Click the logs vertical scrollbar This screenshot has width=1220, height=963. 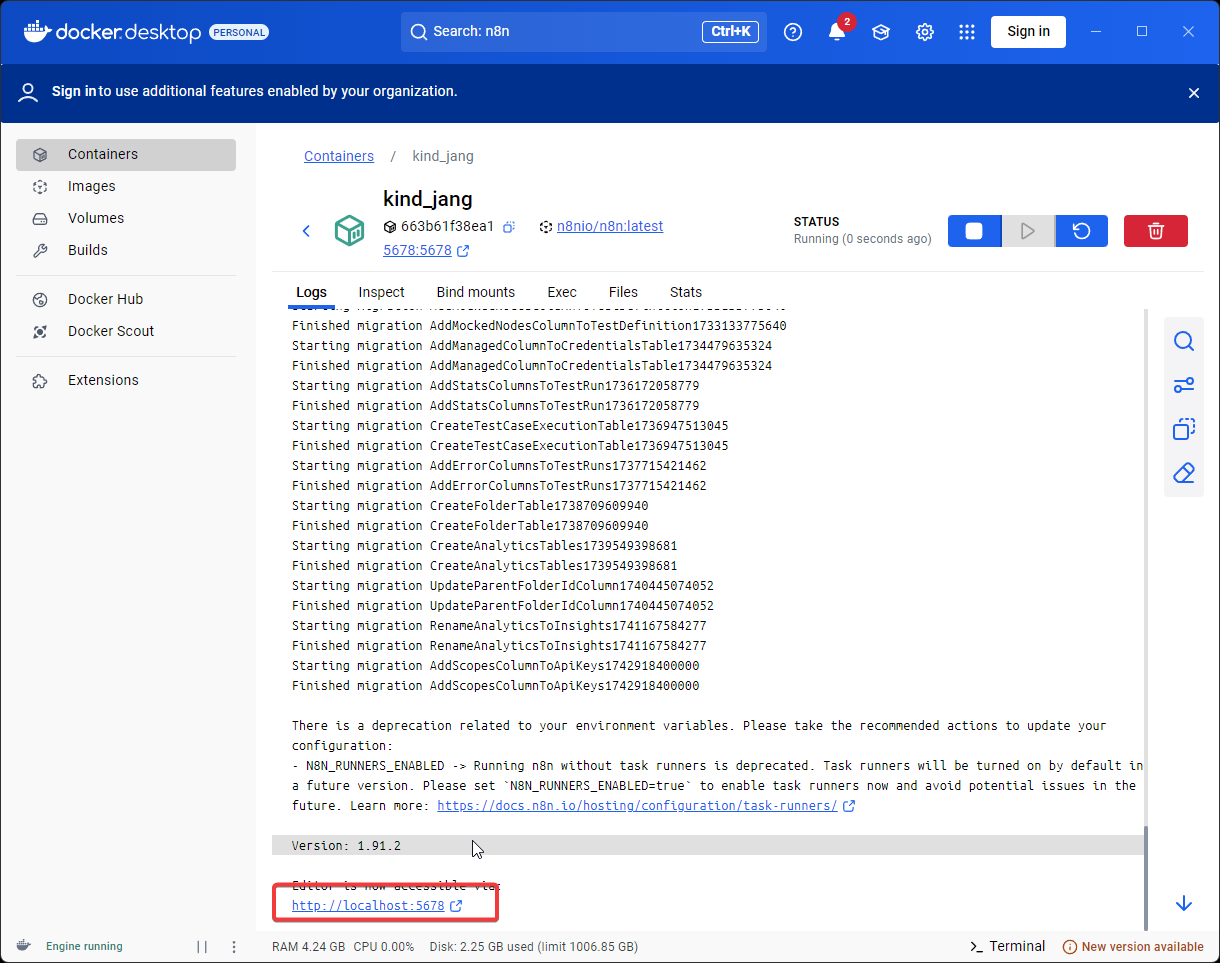[1148, 877]
